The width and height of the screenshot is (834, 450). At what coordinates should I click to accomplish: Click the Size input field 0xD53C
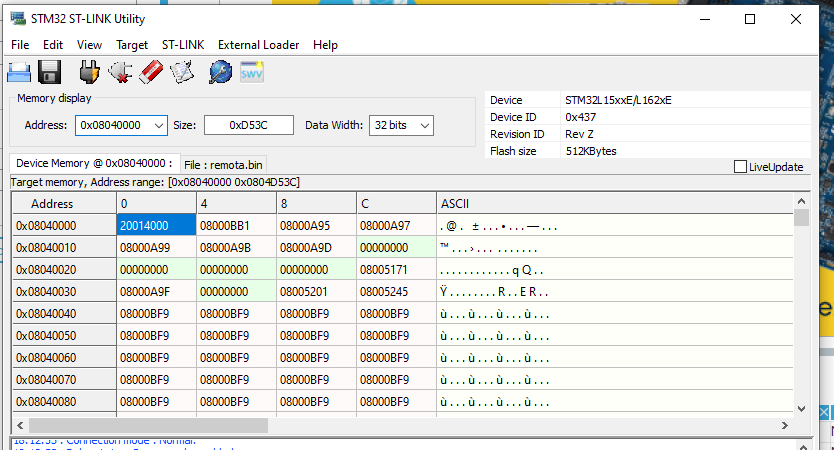click(248, 126)
